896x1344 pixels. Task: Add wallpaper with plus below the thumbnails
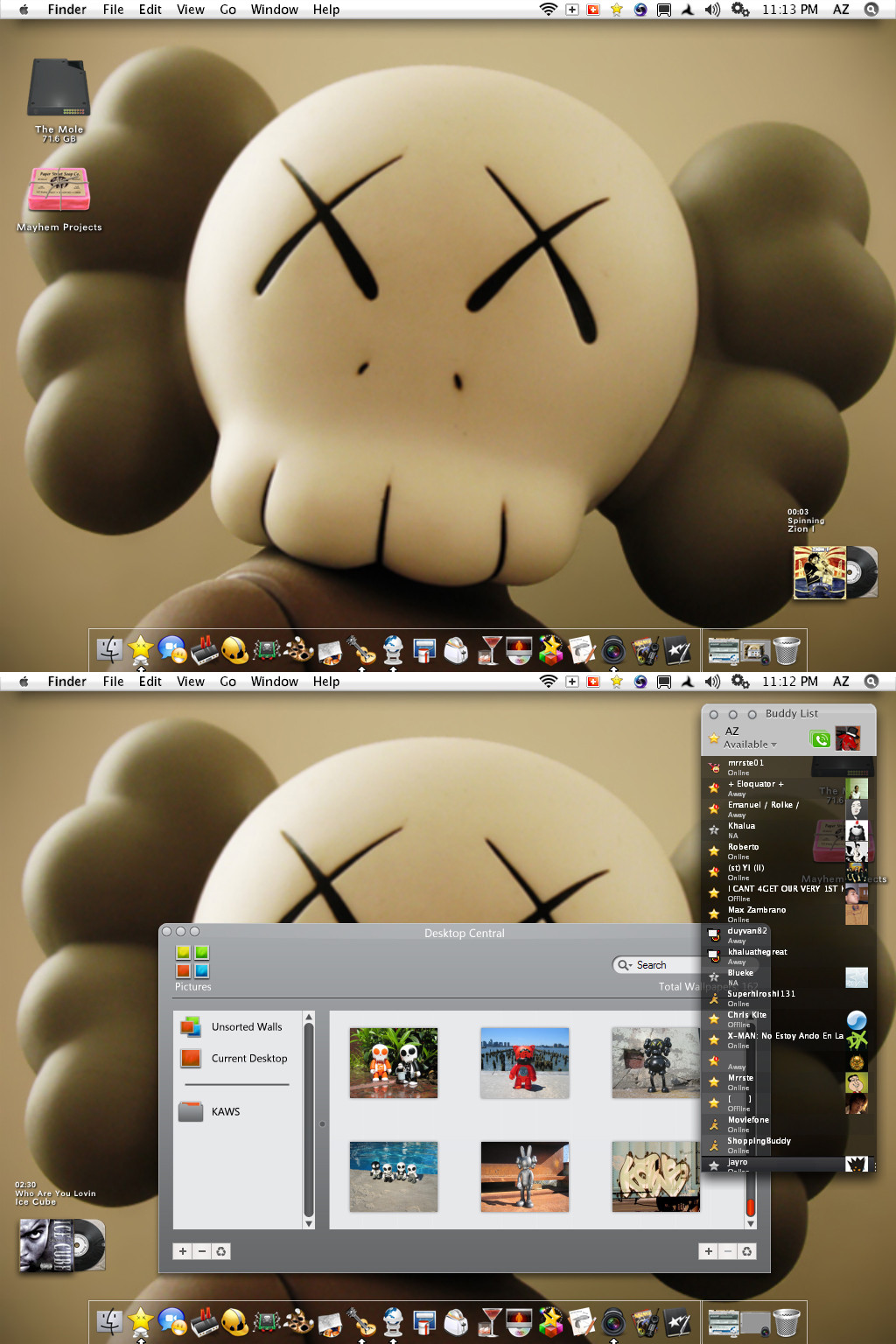[709, 1252]
